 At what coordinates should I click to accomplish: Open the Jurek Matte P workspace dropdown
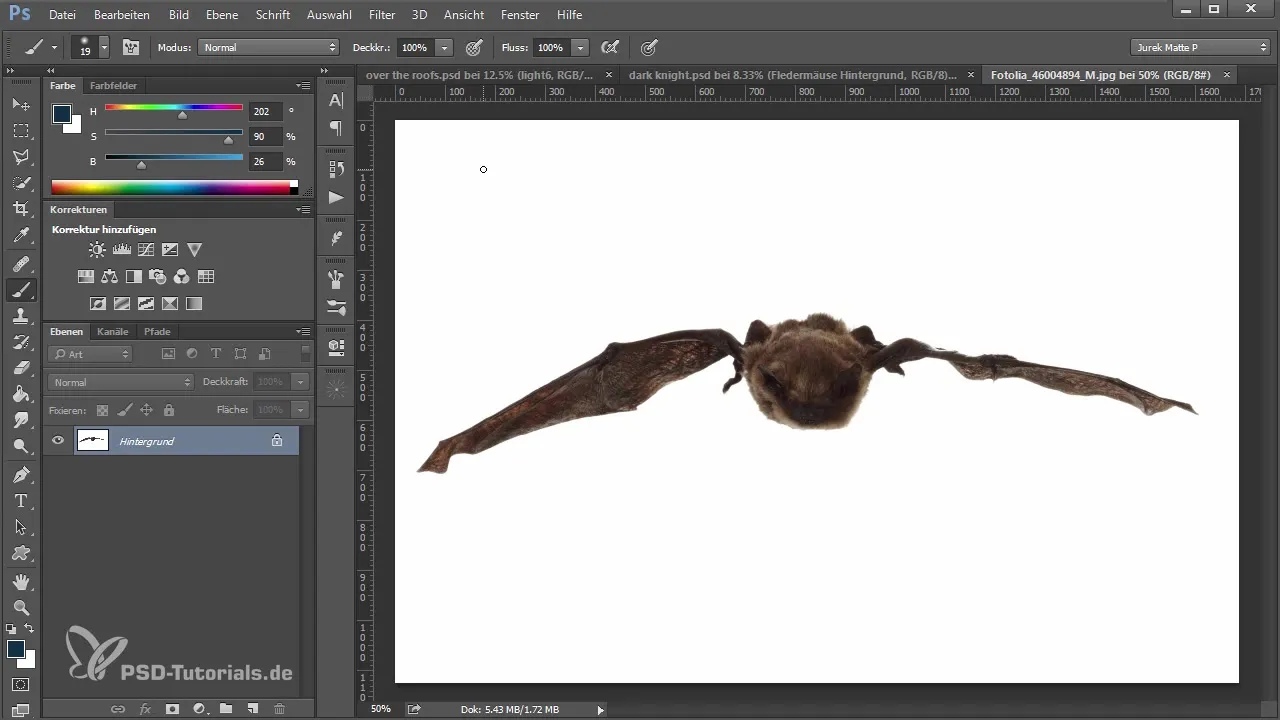[x=1200, y=47]
